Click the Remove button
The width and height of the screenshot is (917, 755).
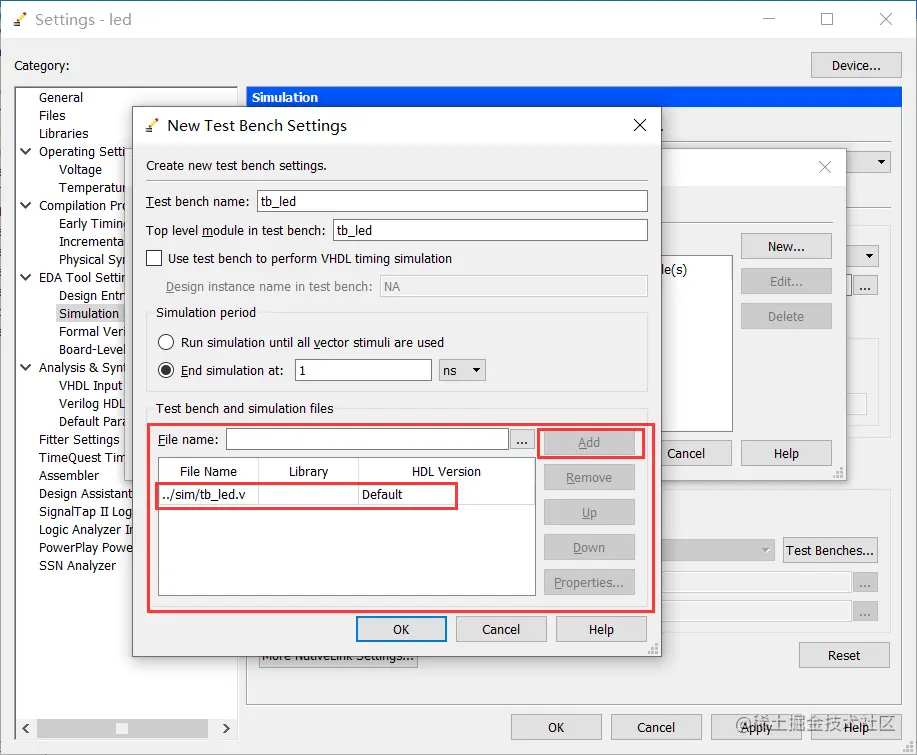click(589, 478)
